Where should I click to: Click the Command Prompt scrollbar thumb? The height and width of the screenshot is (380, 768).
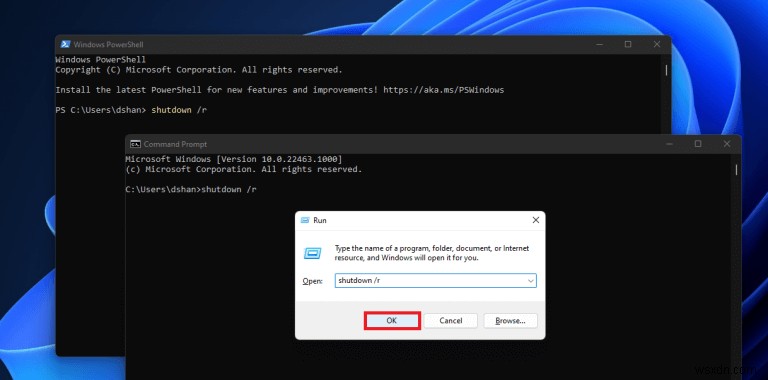pos(736,169)
